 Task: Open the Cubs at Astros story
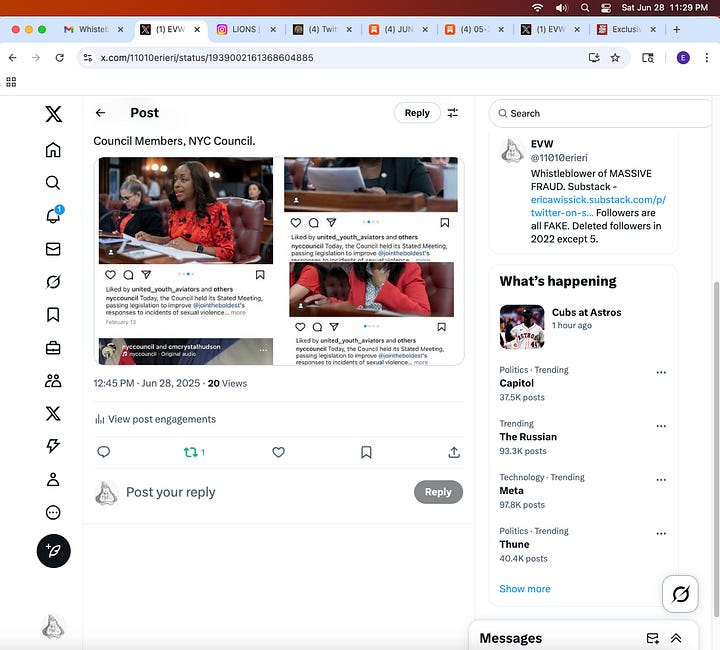pos(583,326)
